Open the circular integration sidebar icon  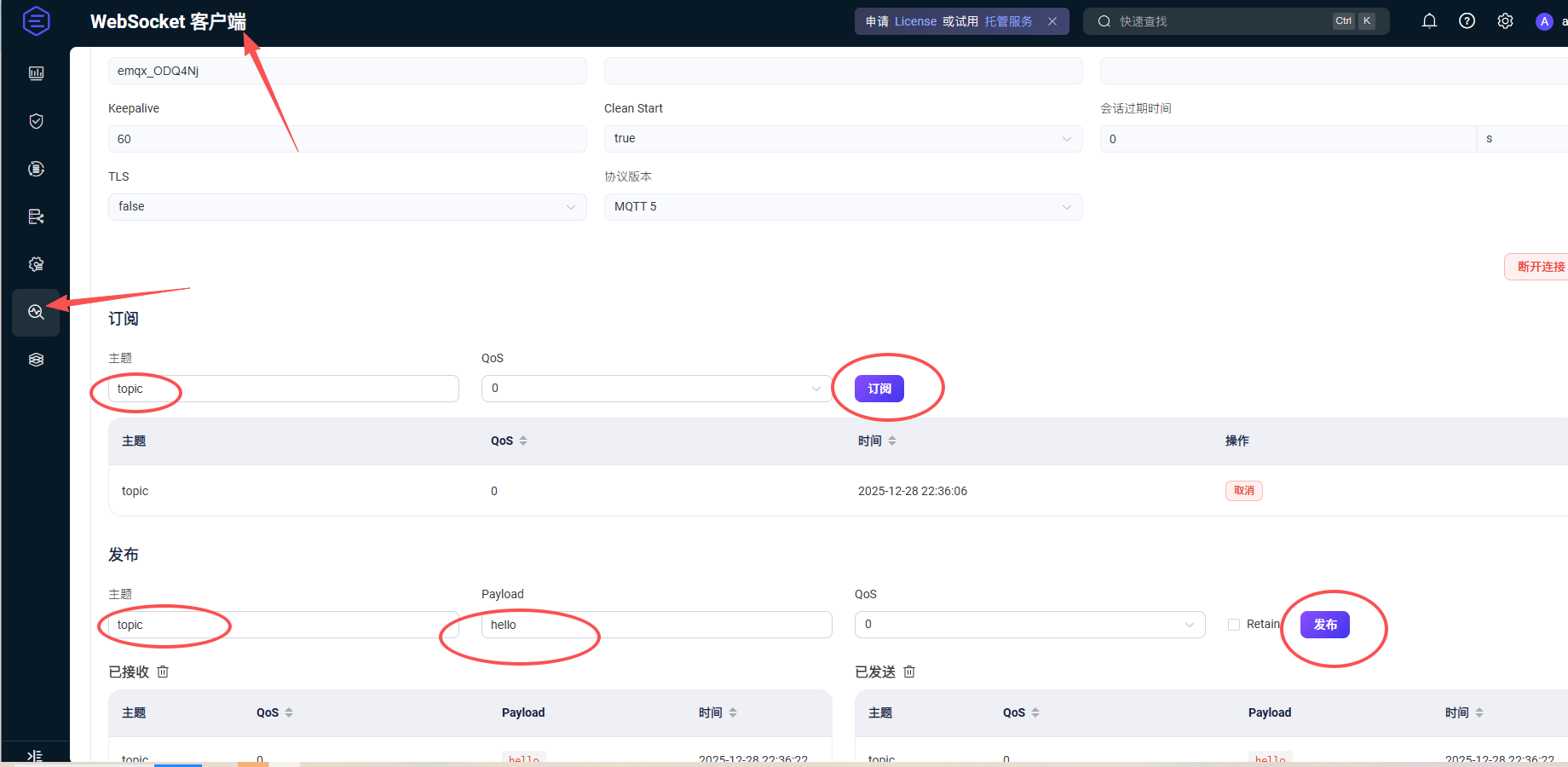[36, 169]
